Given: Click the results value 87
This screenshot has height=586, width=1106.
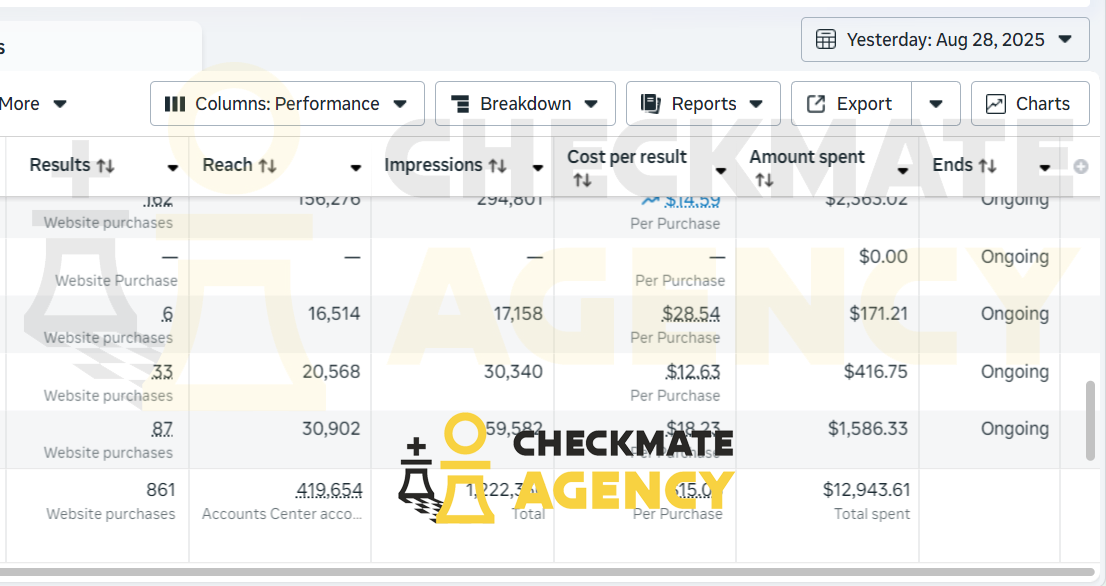Looking at the screenshot, I should point(162,429).
